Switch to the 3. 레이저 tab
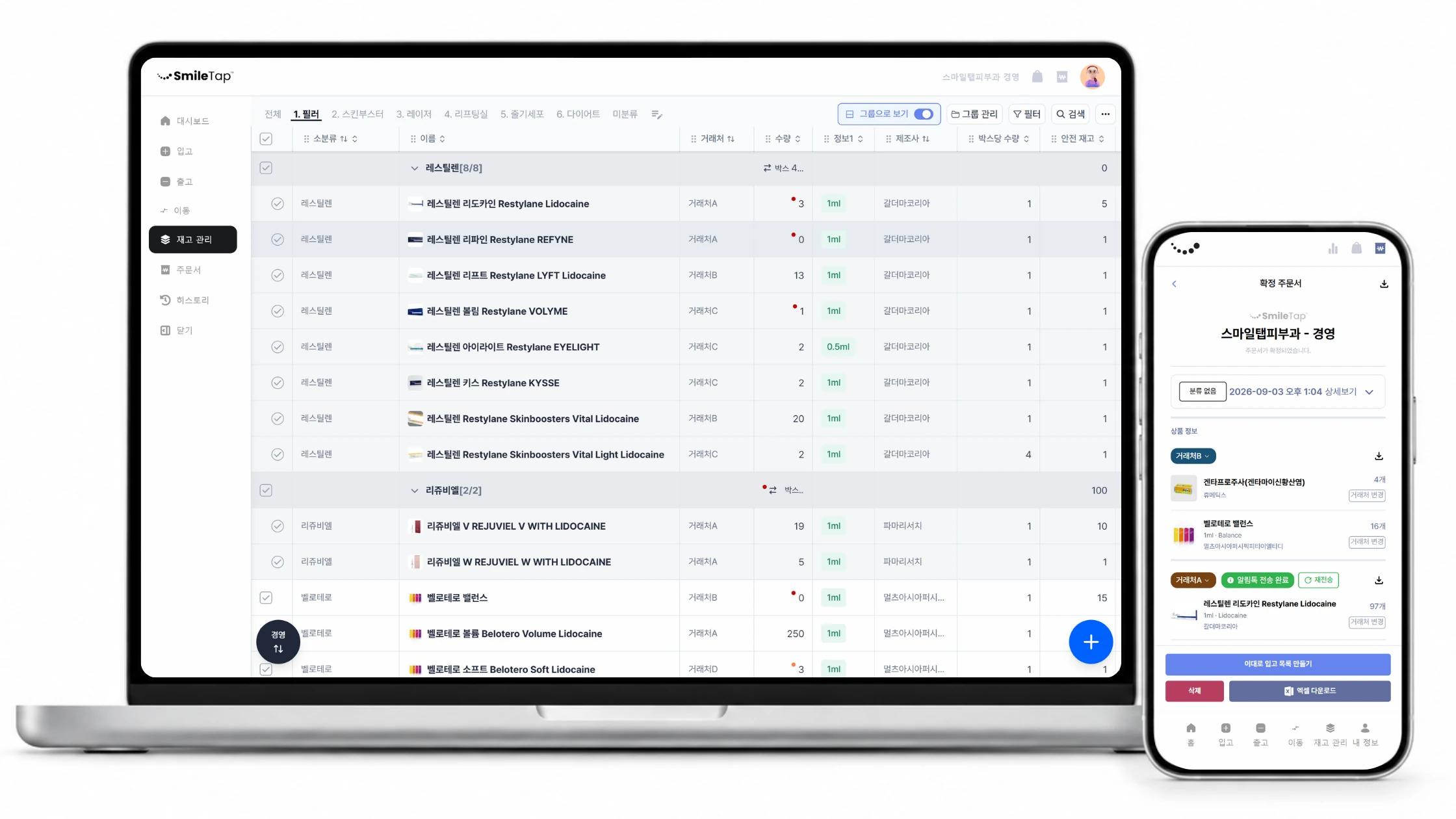The height and width of the screenshot is (819, 1456). coord(414,114)
